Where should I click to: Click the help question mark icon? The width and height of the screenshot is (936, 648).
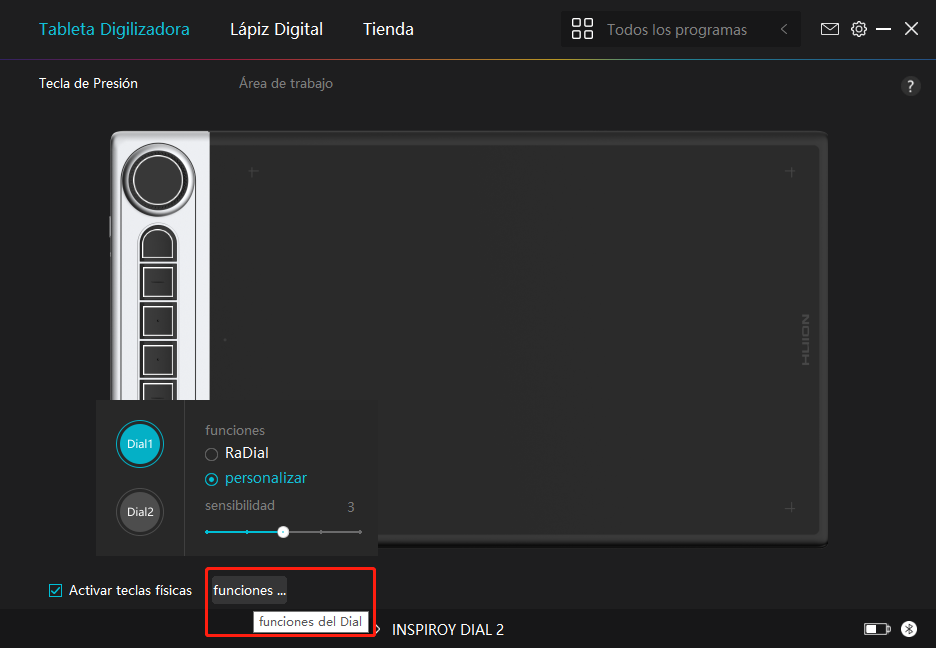tap(910, 86)
